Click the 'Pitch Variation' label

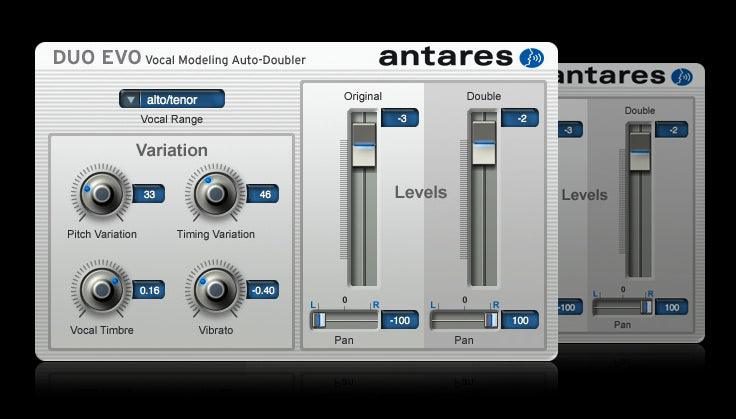coord(102,234)
